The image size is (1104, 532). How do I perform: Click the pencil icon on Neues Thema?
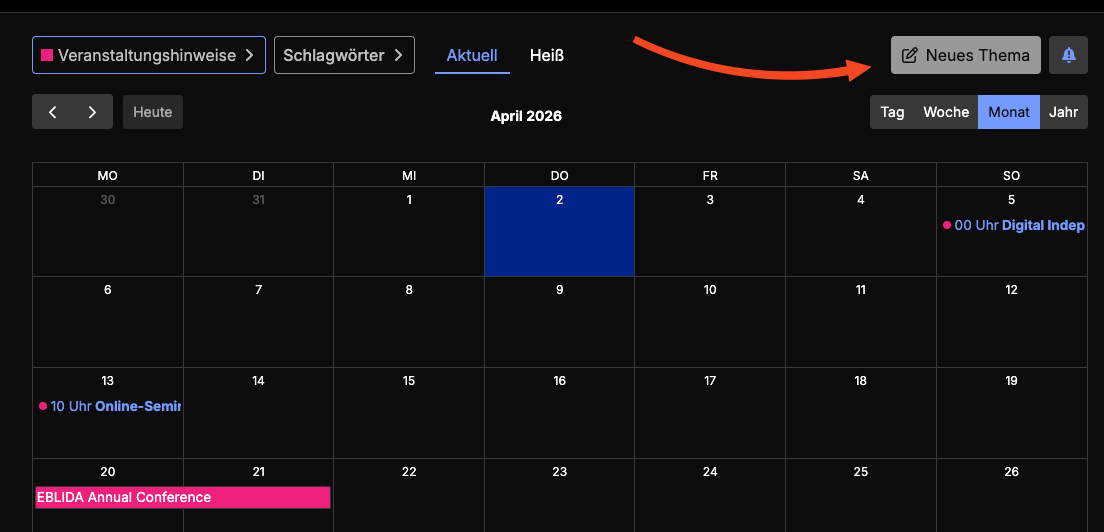pos(910,55)
